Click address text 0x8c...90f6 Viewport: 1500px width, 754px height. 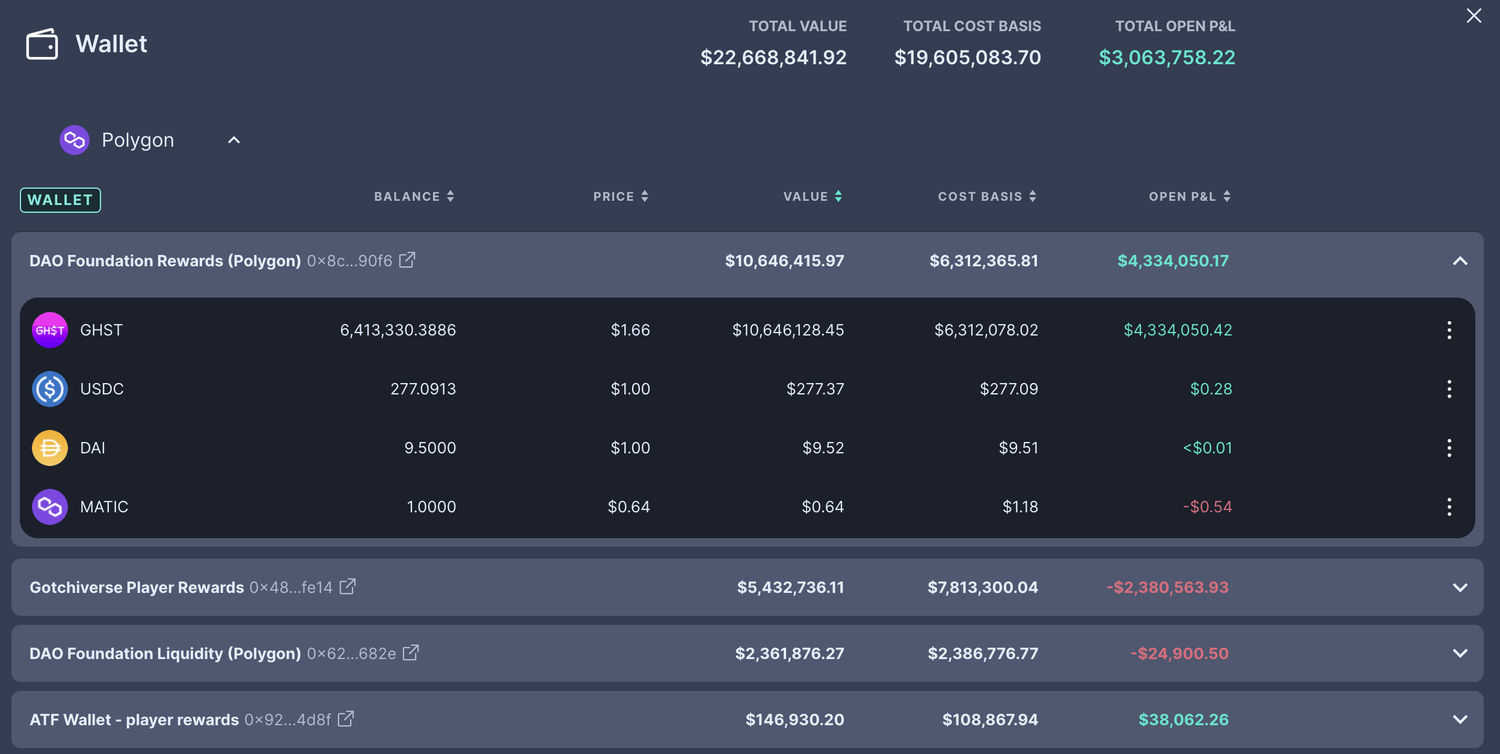point(349,261)
